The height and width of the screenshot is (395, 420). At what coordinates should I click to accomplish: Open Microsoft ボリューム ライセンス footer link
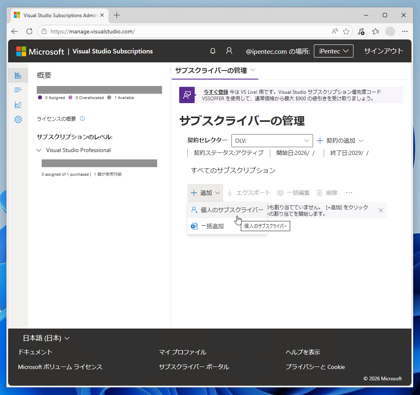coord(60,367)
